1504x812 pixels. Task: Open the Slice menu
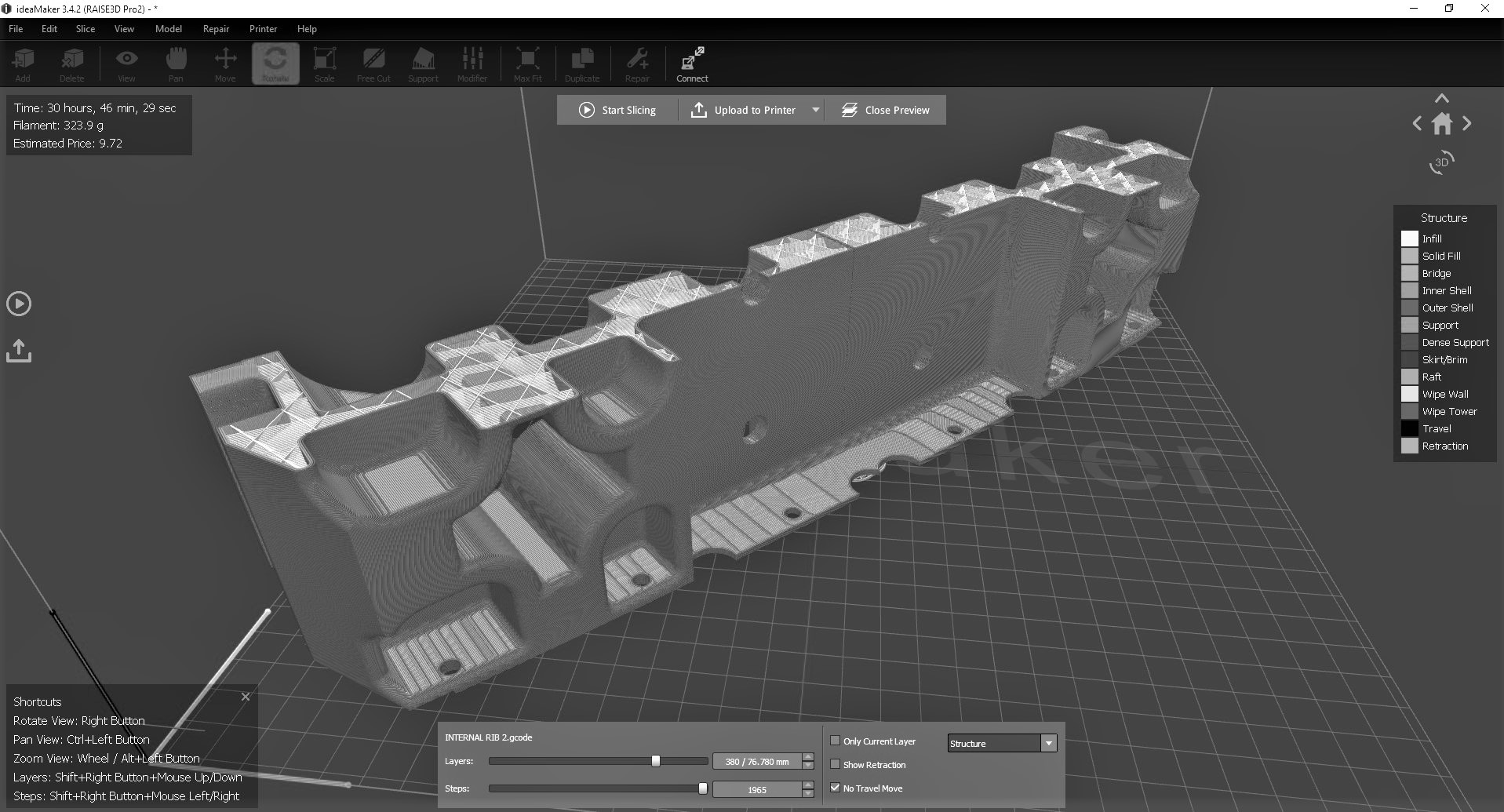coord(85,29)
